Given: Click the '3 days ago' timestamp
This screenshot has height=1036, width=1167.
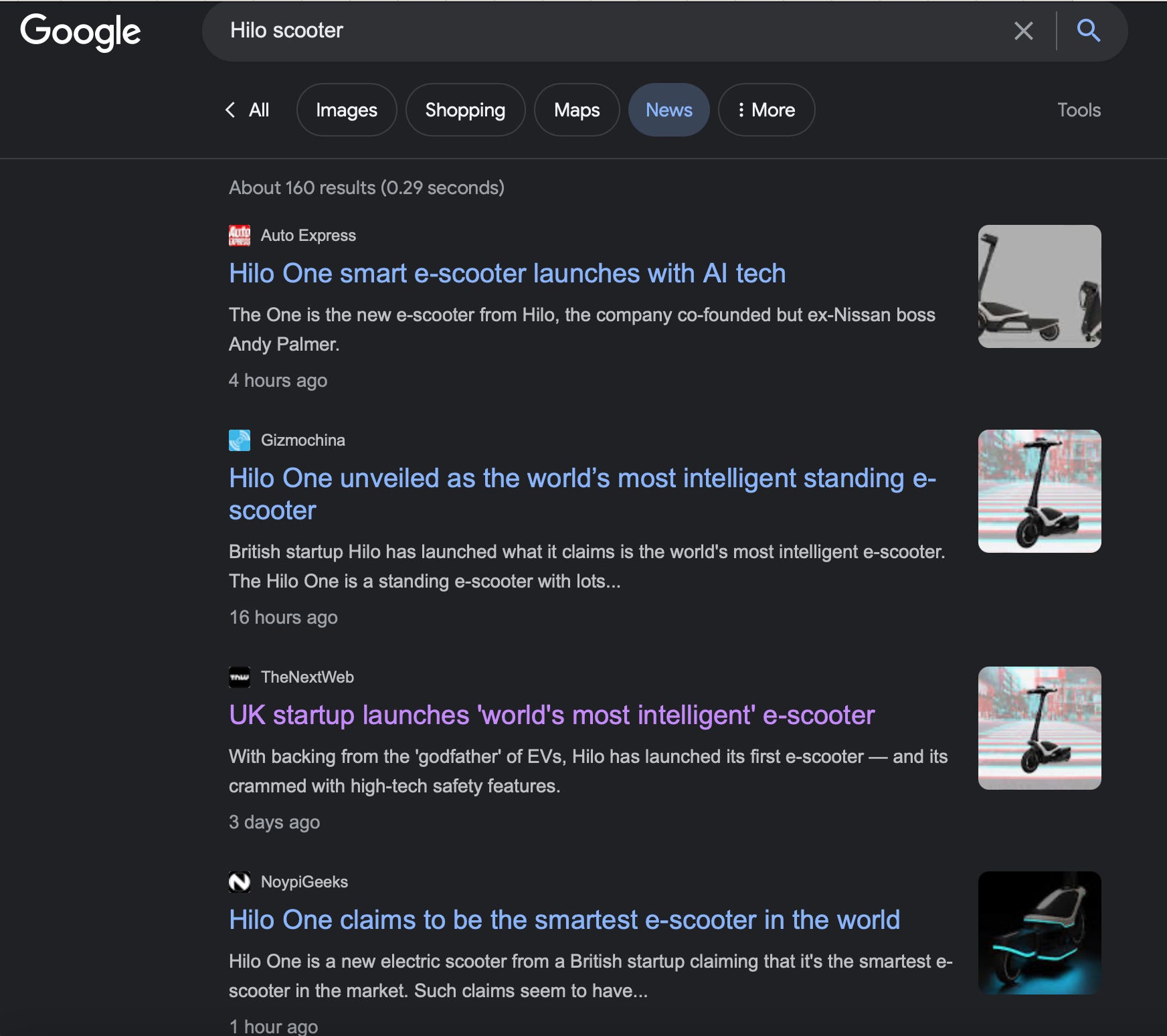Looking at the screenshot, I should click(x=274, y=822).
